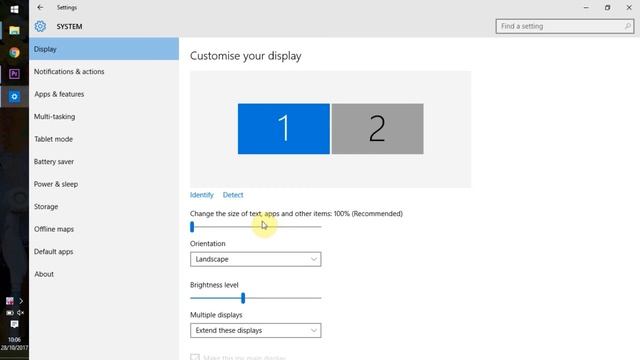This screenshot has height=360, width=640.
Task: Open Battery saver settings
Action: point(104,162)
